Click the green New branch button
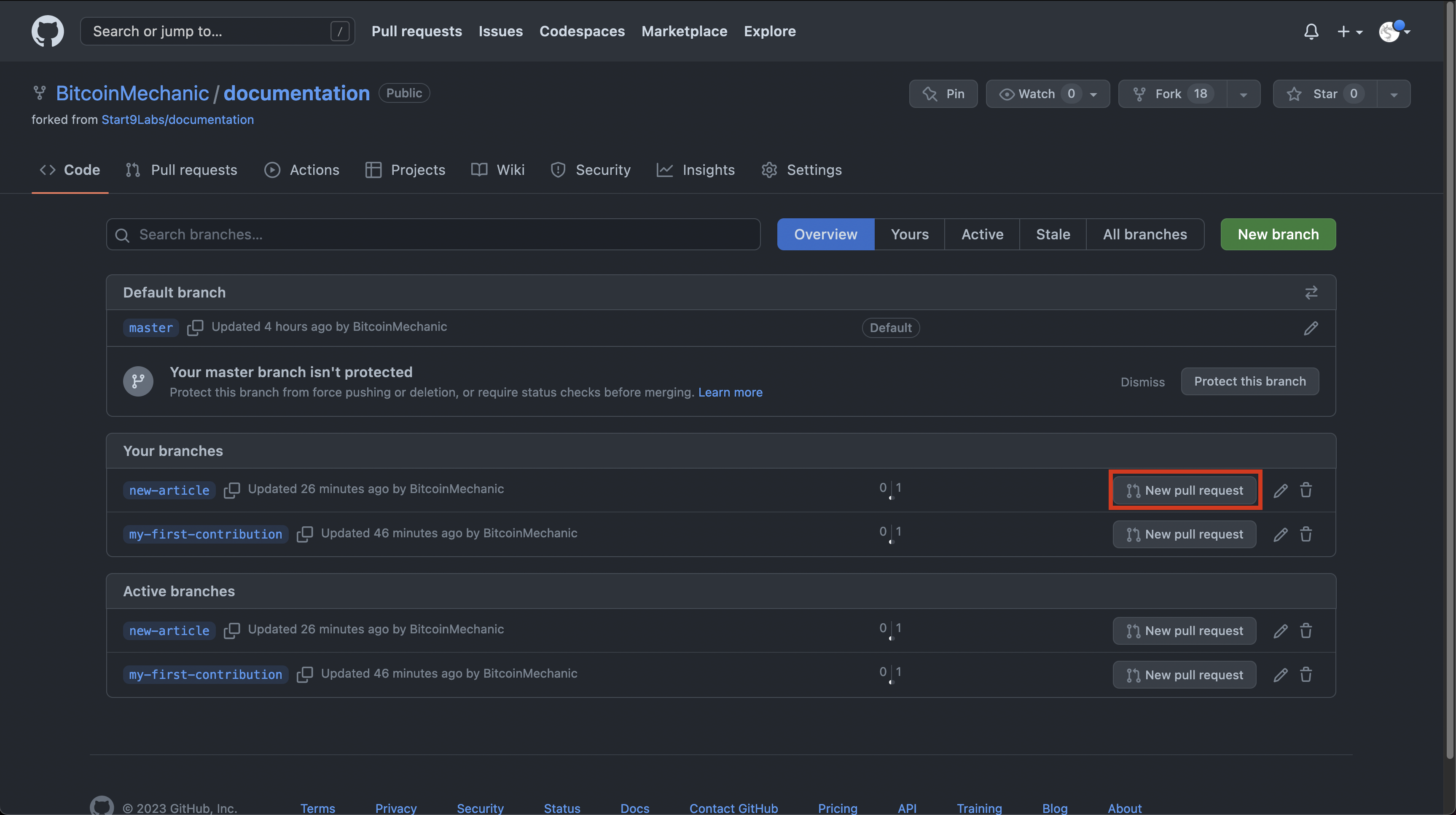Screen dimensions: 1456x815 tap(1277, 234)
